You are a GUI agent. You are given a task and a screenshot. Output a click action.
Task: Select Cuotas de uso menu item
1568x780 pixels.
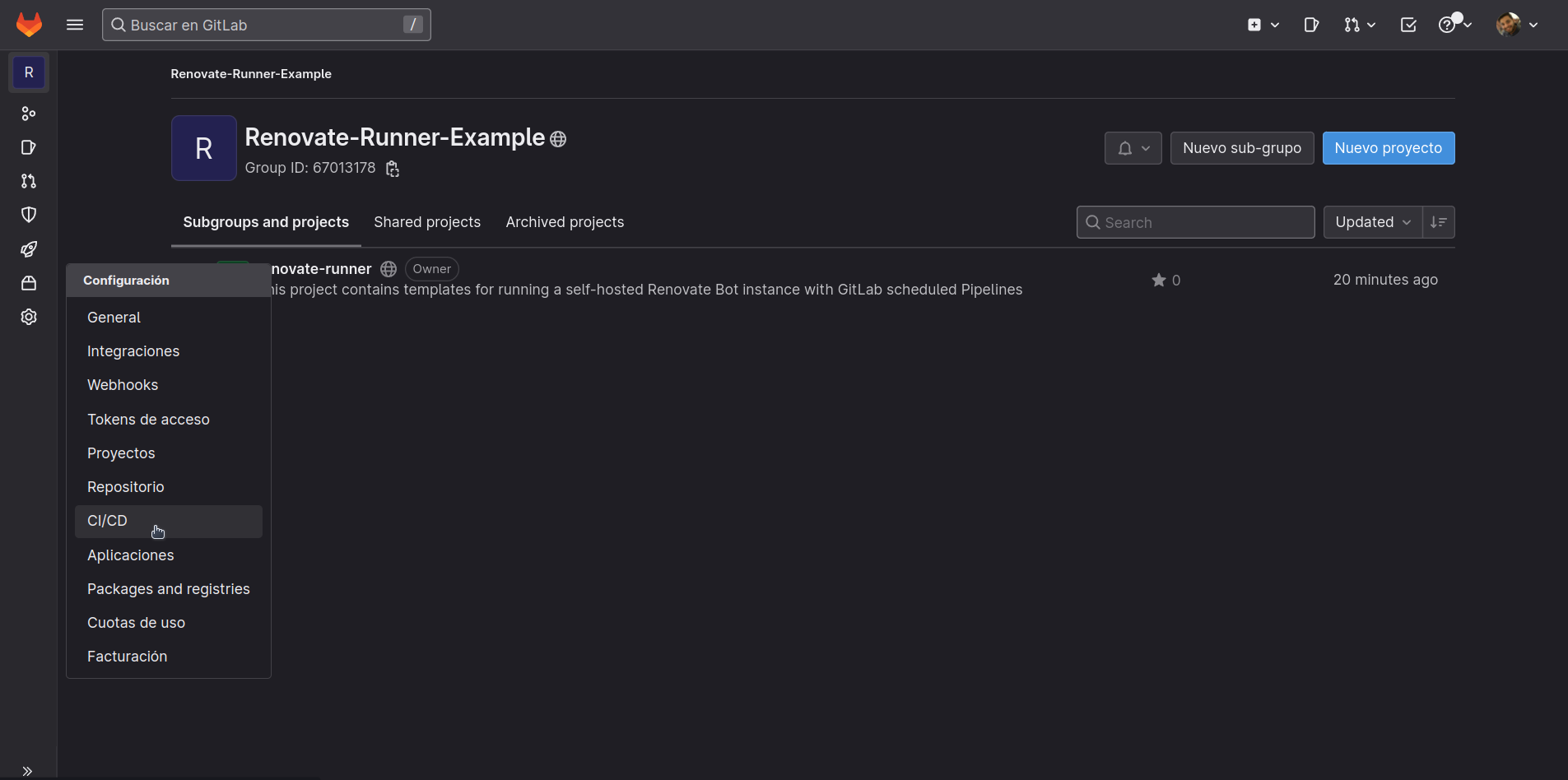(169, 623)
